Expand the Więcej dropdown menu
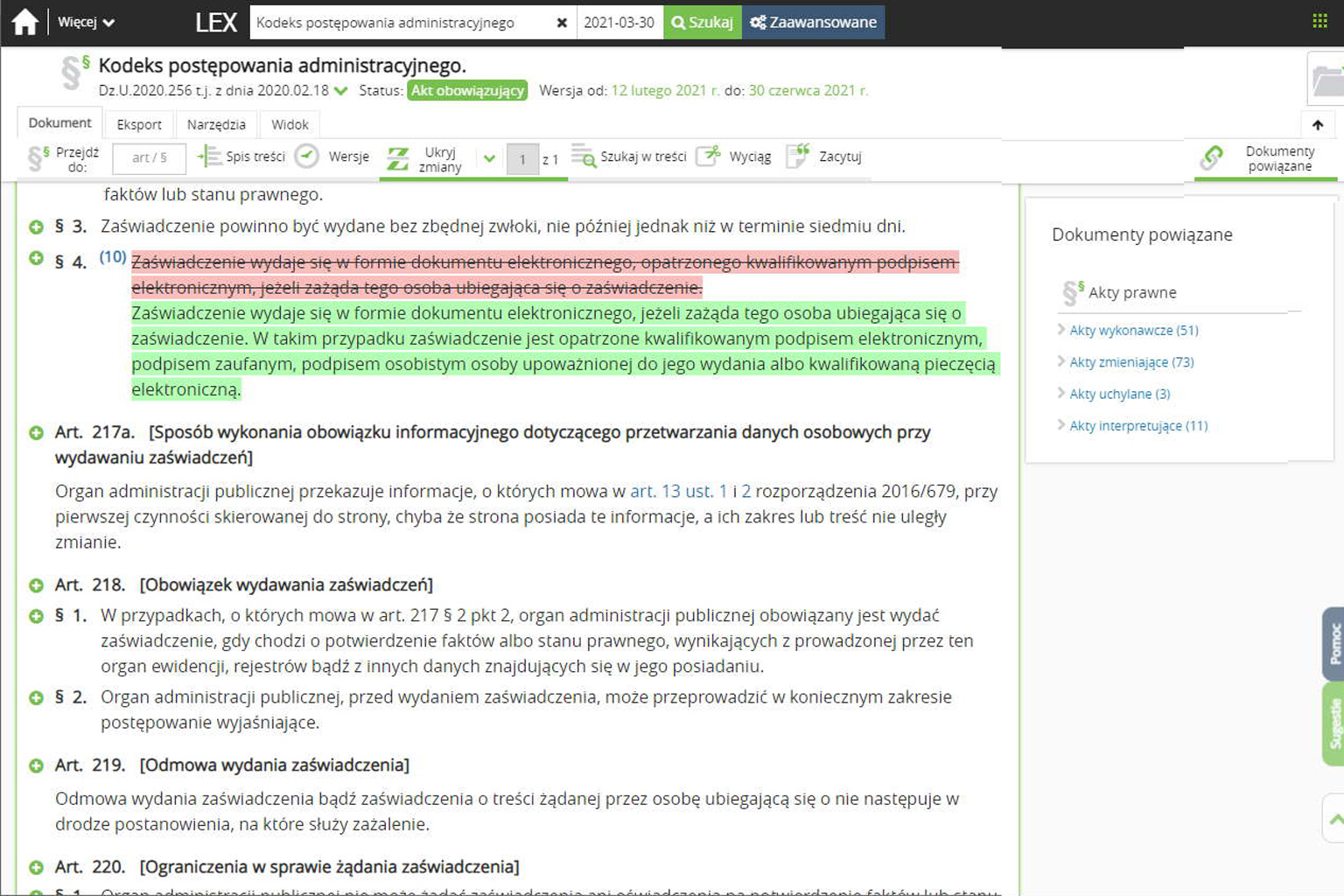This screenshot has height=896, width=1344. pos(86,22)
